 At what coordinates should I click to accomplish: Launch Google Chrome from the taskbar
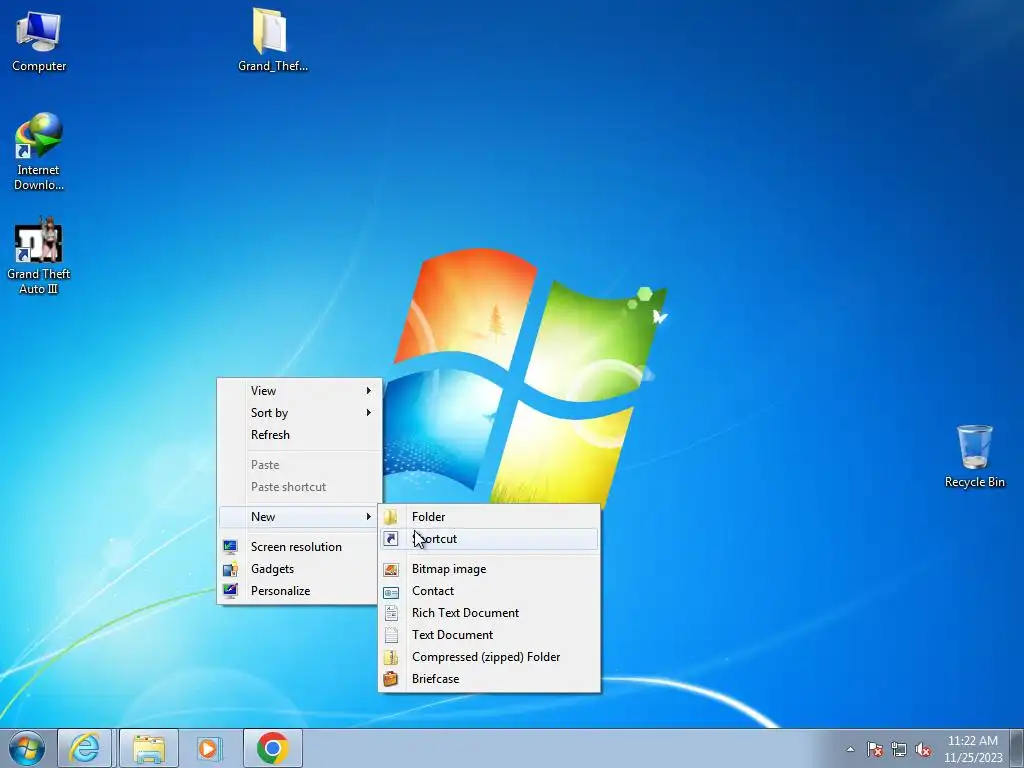tap(272, 748)
